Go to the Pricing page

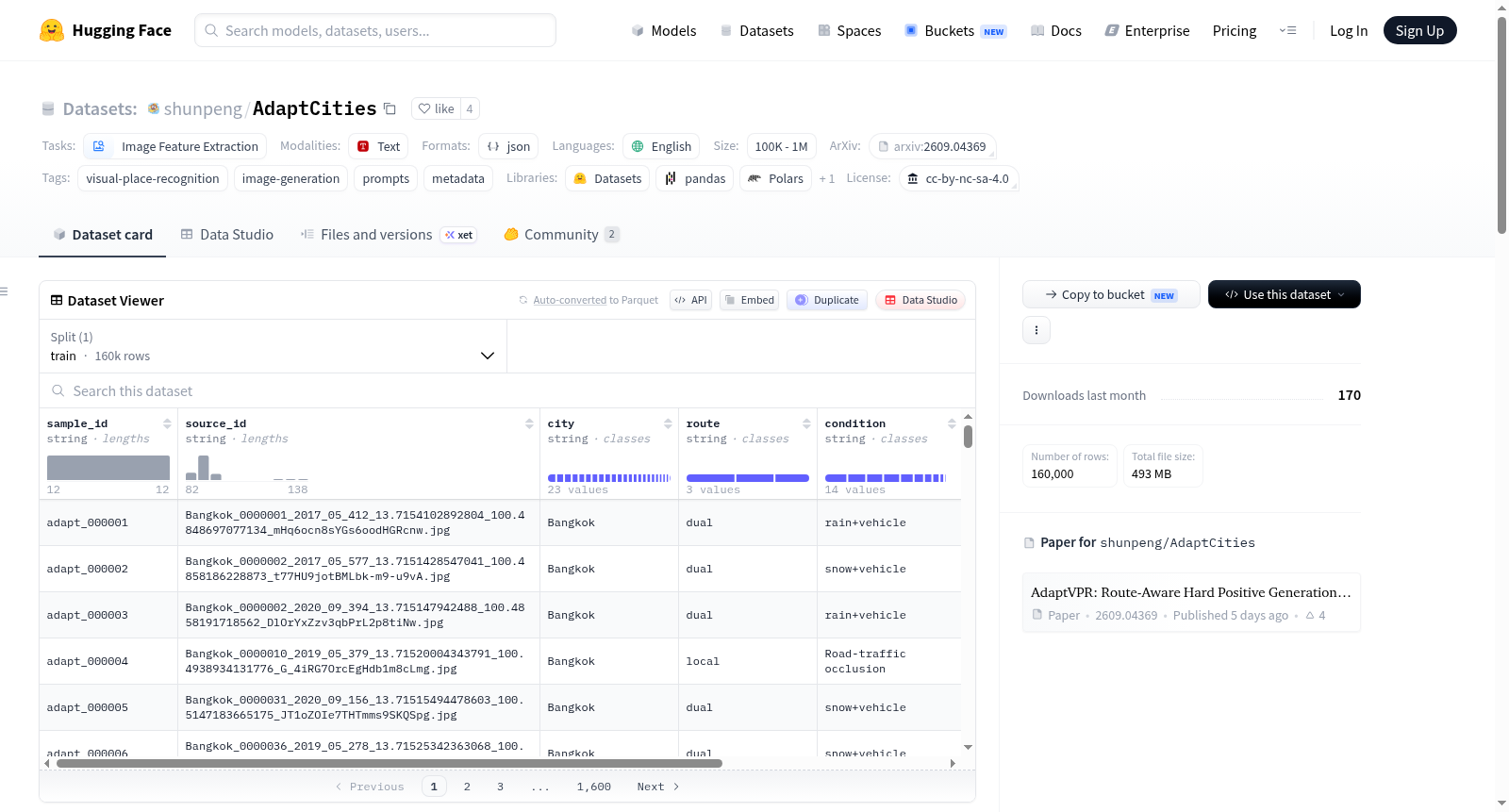[x=1235, y=30]
